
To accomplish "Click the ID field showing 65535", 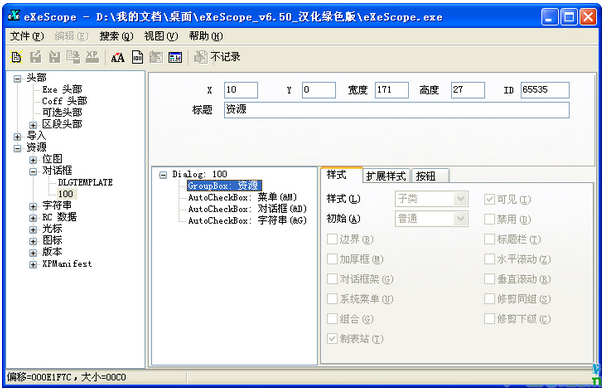I will [545, 90].
